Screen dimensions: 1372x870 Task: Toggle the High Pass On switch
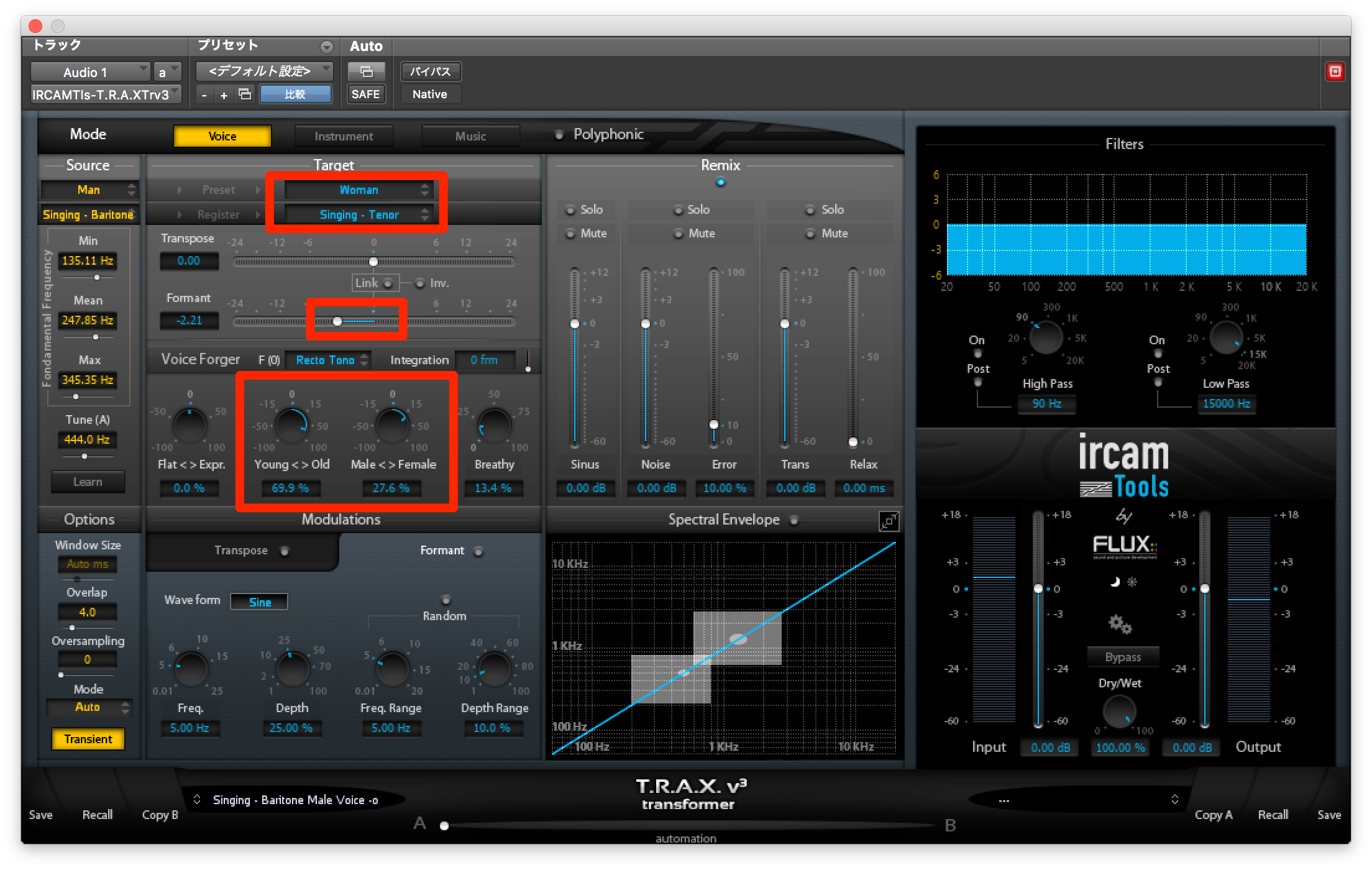point(977,354)
